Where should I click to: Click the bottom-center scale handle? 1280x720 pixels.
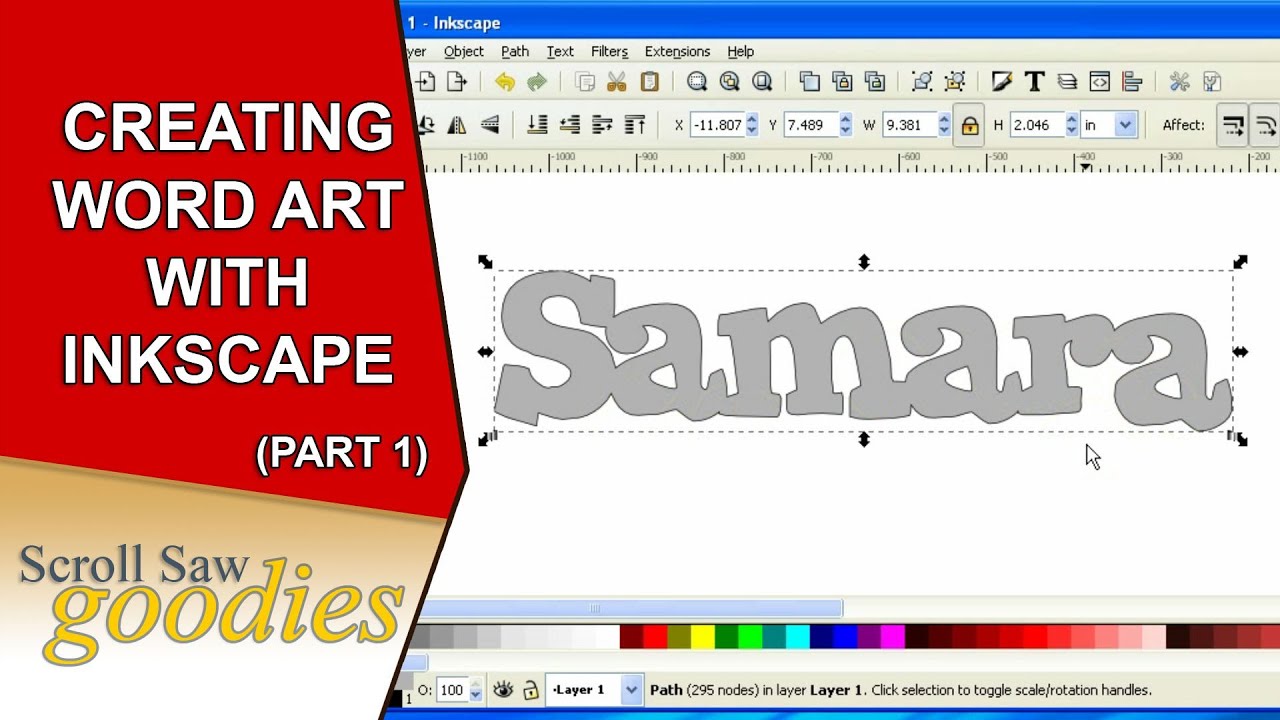864,439
